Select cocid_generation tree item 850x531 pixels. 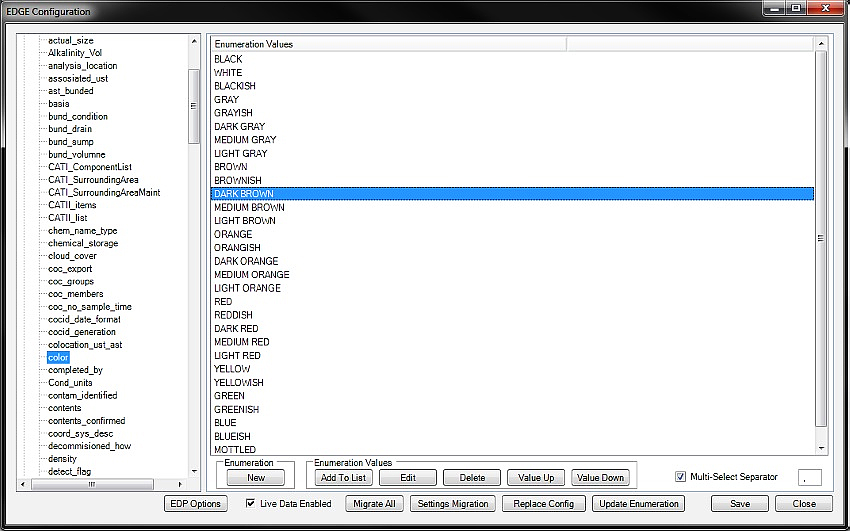click(x=81, y=332)
